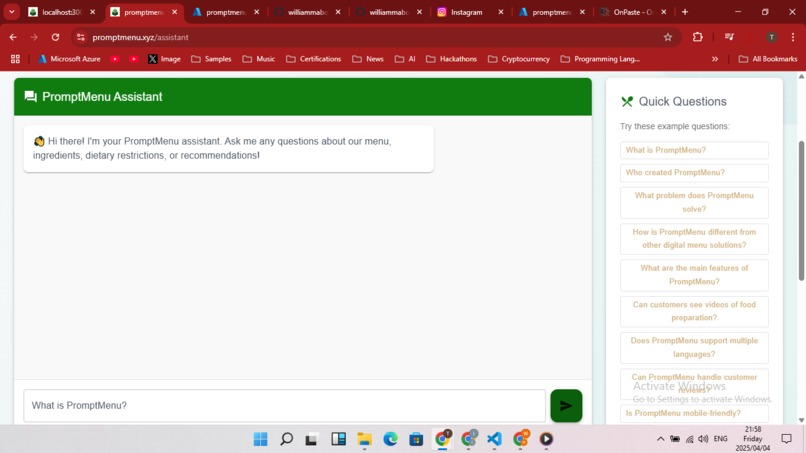Expand hidden bookmarks with double chevron

point(715,59)
